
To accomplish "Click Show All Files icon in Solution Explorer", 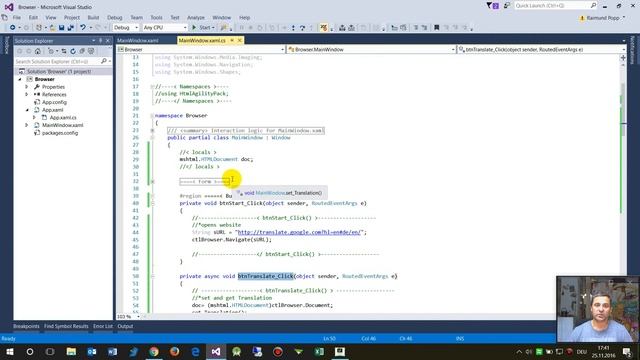I will tap(91, 51).
